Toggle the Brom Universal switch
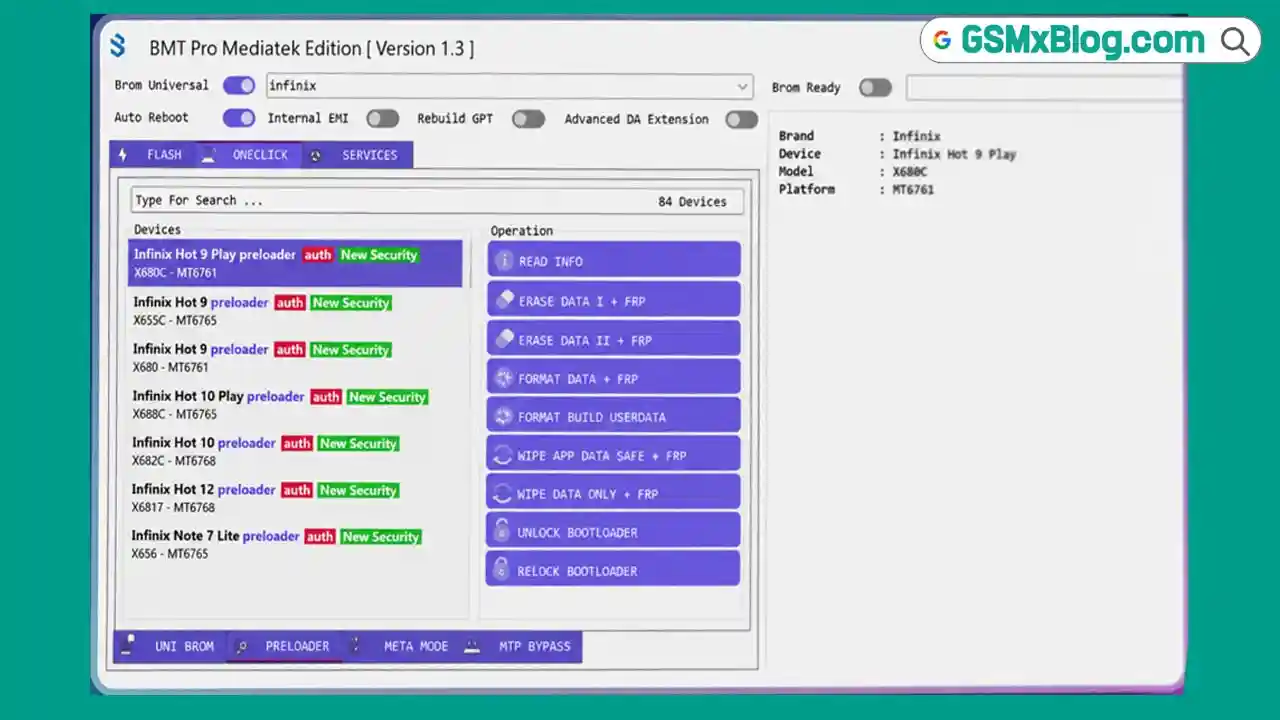This screenshot has height=720, width=1280. point(239,85)
